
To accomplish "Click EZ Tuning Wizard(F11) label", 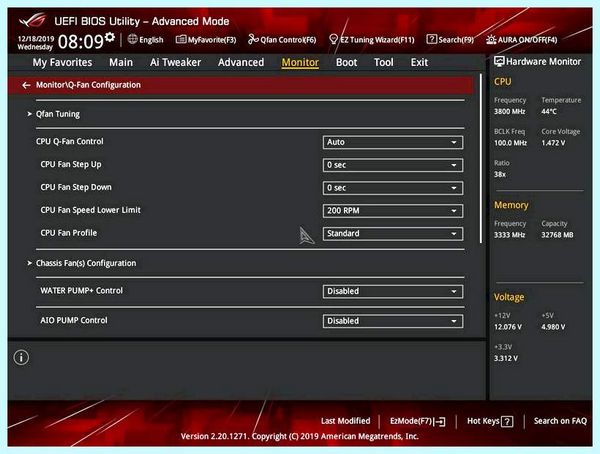I will click(377, 40).
